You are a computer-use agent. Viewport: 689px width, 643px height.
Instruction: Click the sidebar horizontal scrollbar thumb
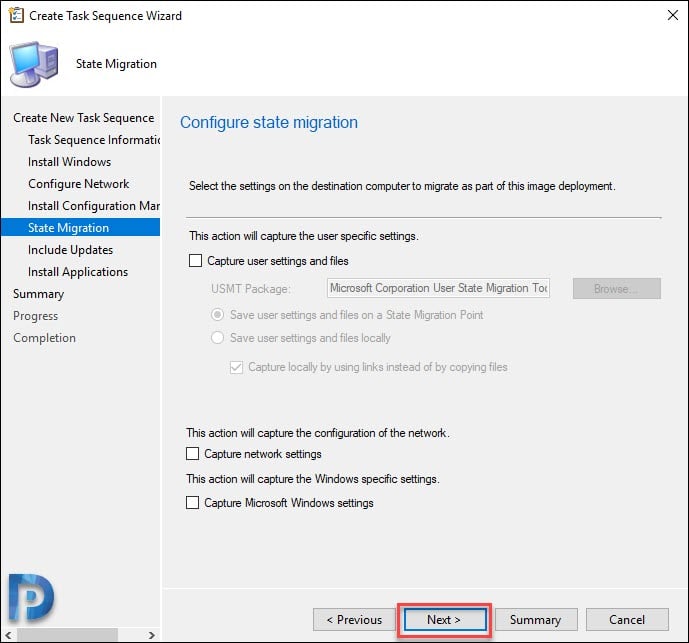(x=67, y=635)
